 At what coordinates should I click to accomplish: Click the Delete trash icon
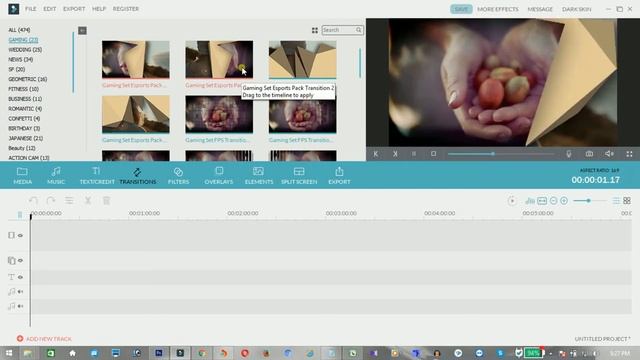(x=106, y=200)
